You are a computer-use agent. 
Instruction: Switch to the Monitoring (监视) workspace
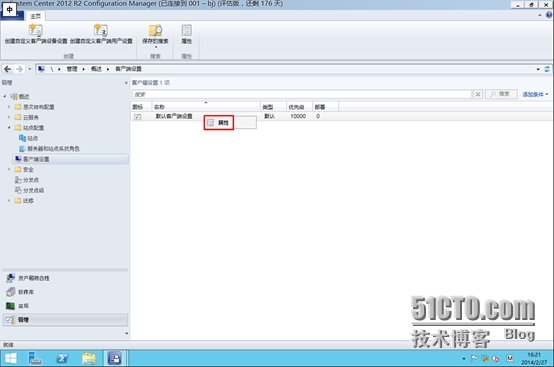coord(65,306)
